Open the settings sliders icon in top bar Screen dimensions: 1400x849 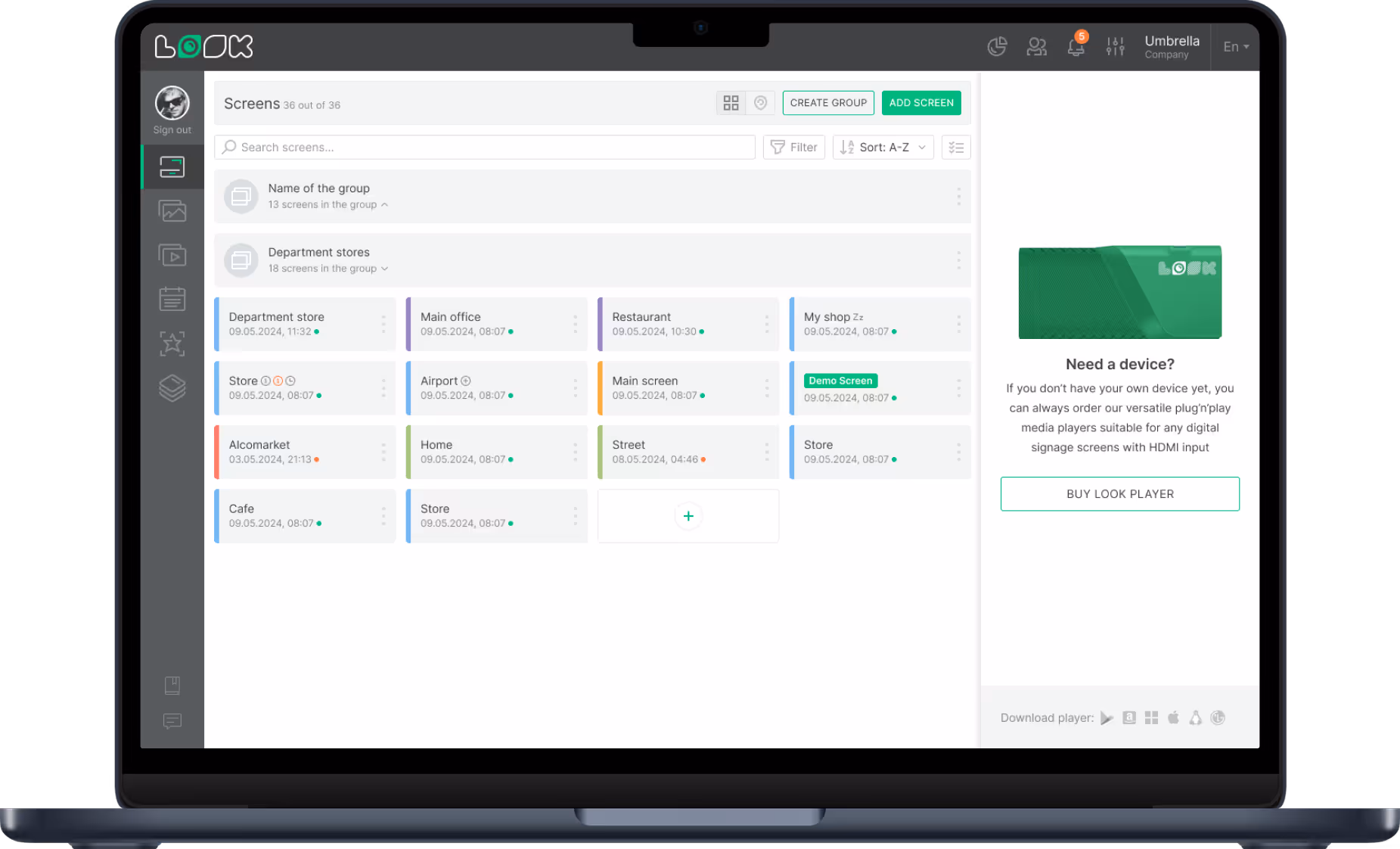coord(1115,46)
